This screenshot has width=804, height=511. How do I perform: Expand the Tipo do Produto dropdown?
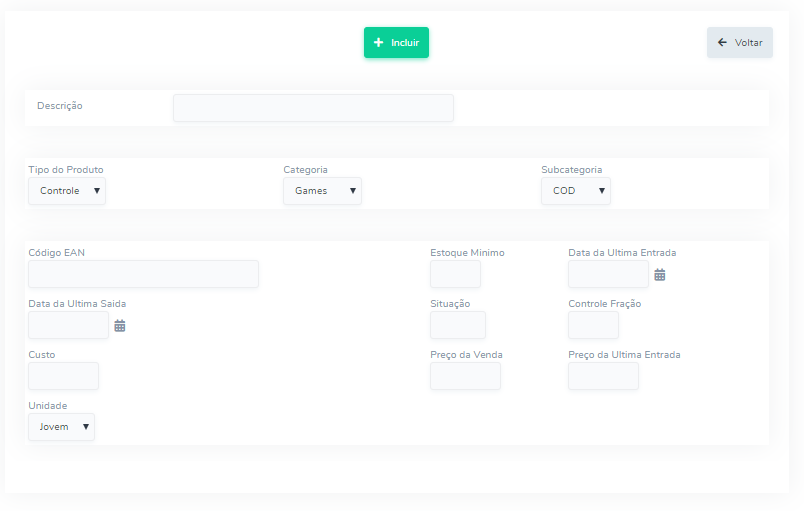[67, 191]
